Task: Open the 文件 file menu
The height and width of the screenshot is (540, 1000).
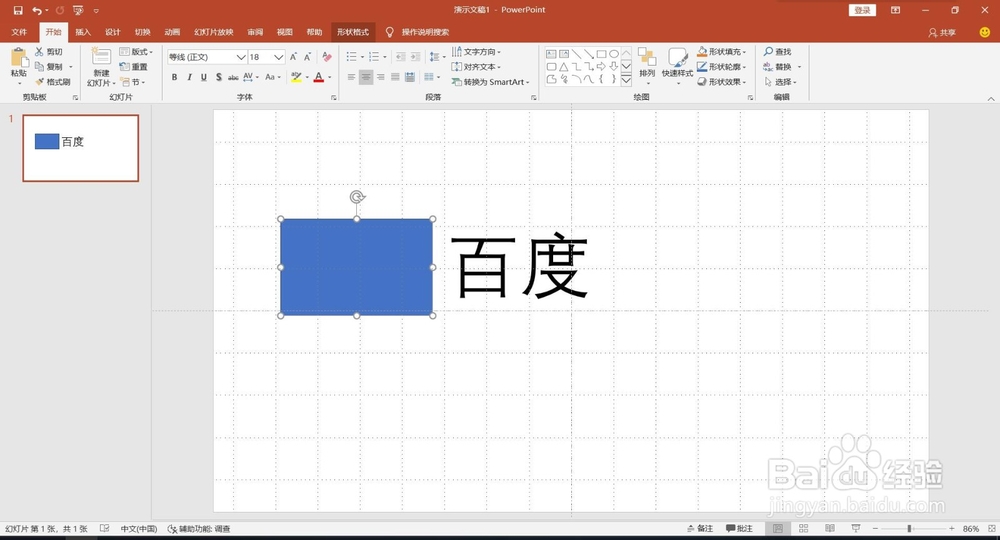Action: 19,32
